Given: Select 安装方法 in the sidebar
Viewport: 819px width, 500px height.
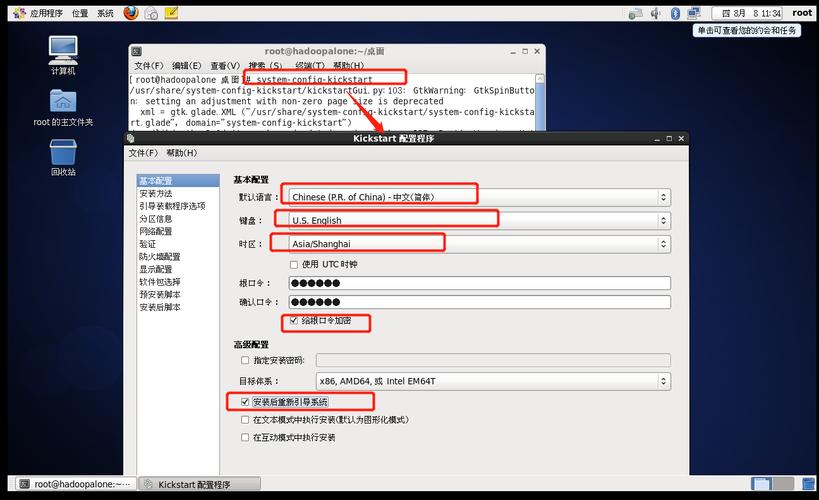Looking at the screenshot, I should click(178, 193).
